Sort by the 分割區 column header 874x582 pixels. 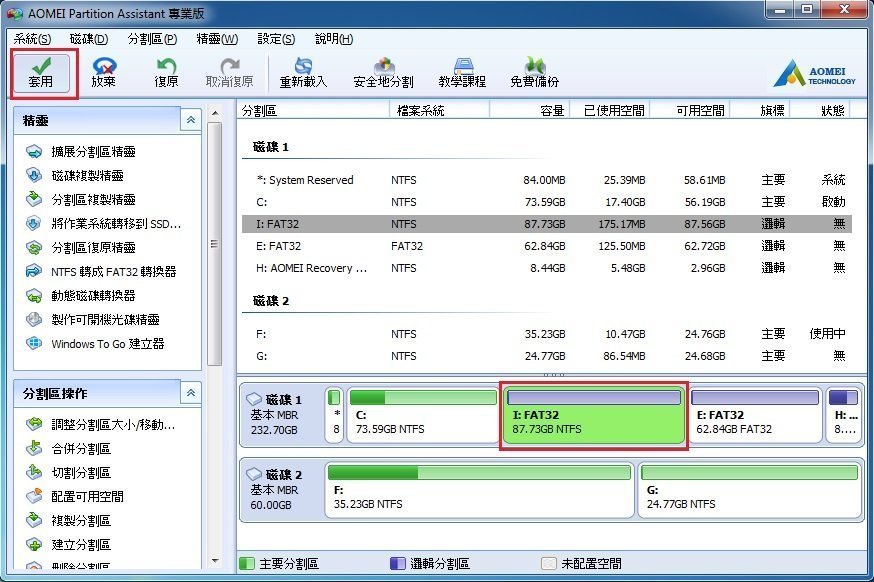pyautogui.click(x=314, y=110)
